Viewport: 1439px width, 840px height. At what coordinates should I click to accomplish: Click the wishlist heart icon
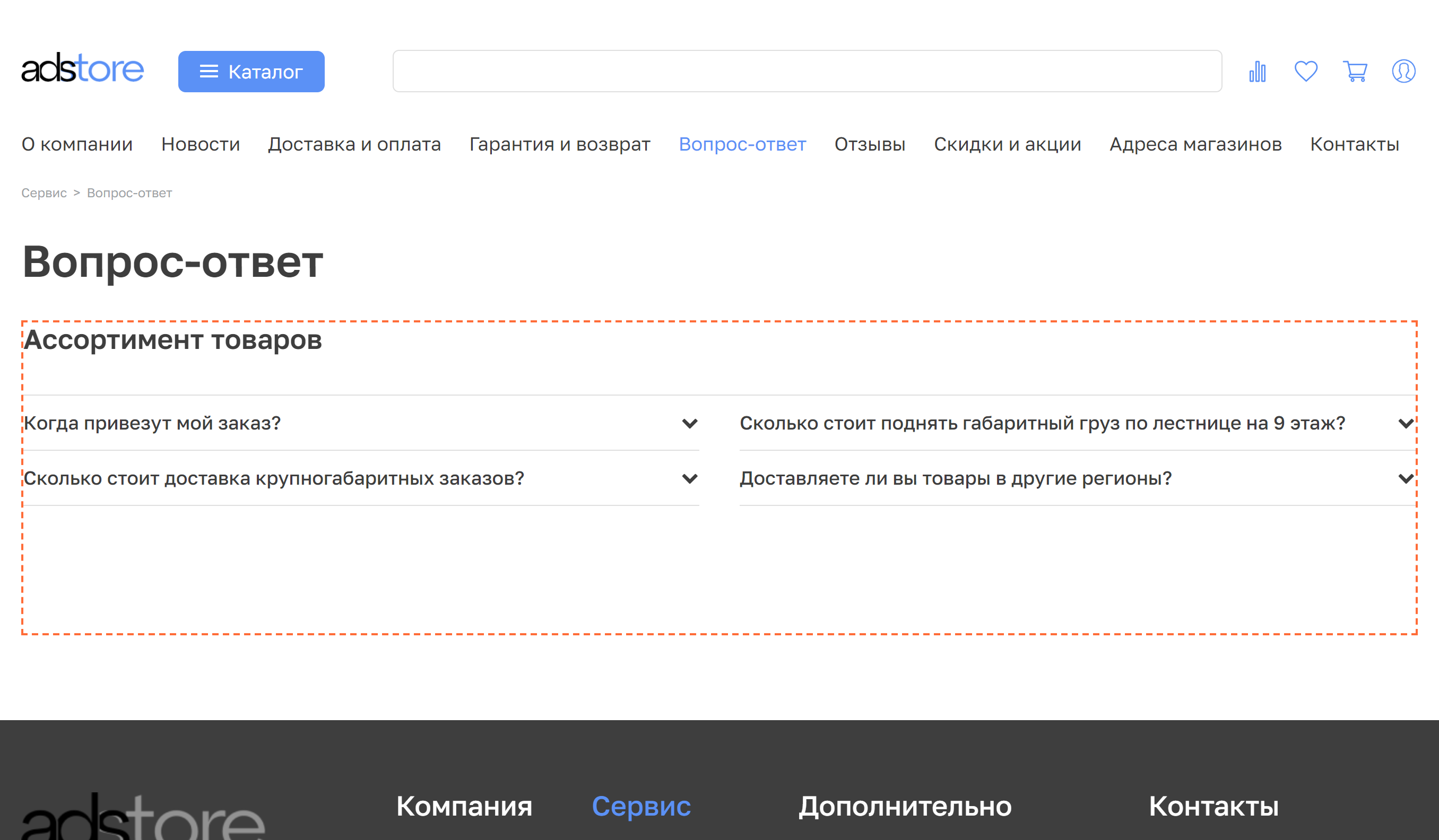point(1306,71)
